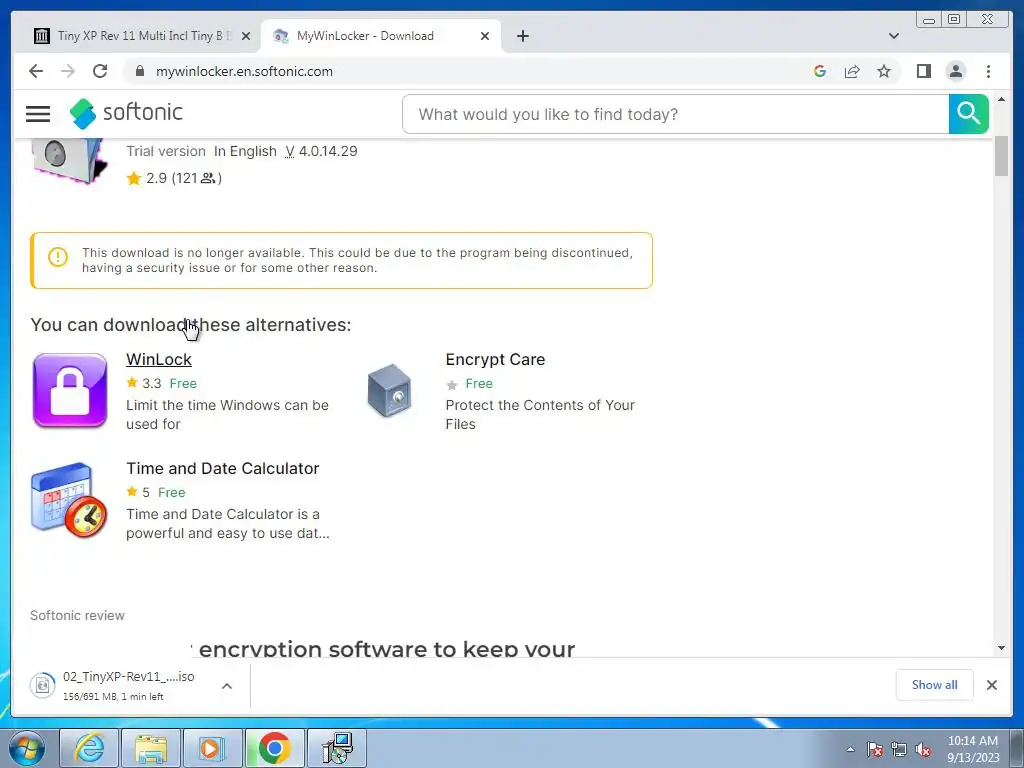Open the Windows Start menu
Viewport: 1024px width, 768px height.
point(26,748)
